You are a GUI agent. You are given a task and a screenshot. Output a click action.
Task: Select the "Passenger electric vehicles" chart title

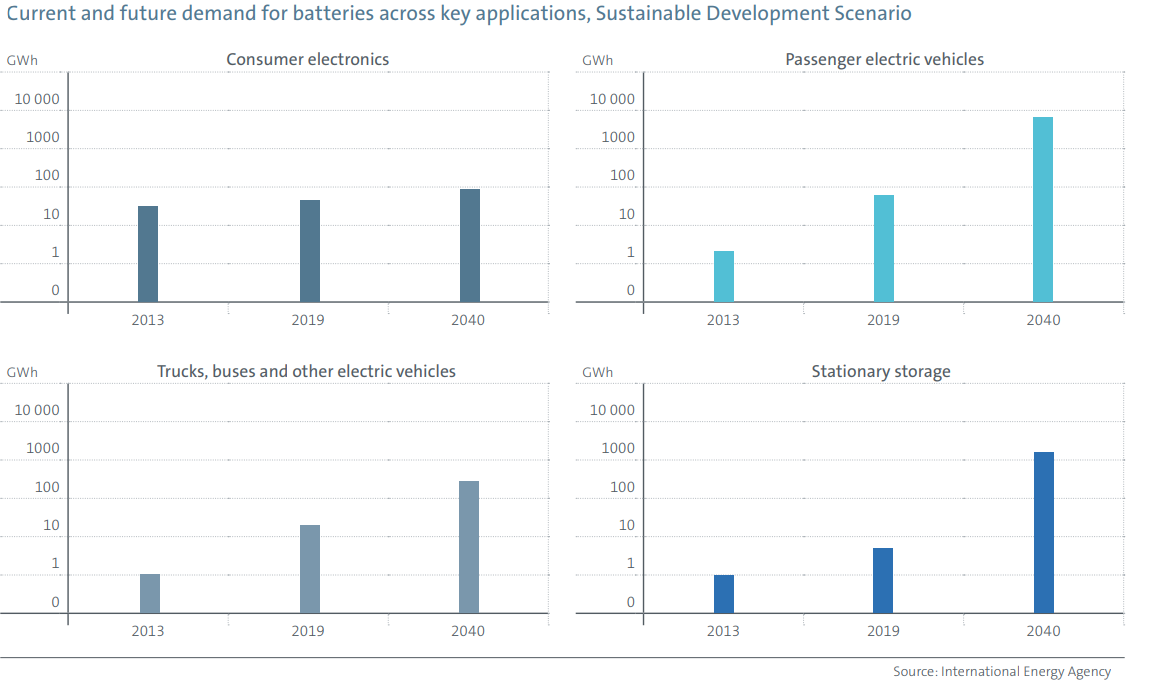point(884,59)
